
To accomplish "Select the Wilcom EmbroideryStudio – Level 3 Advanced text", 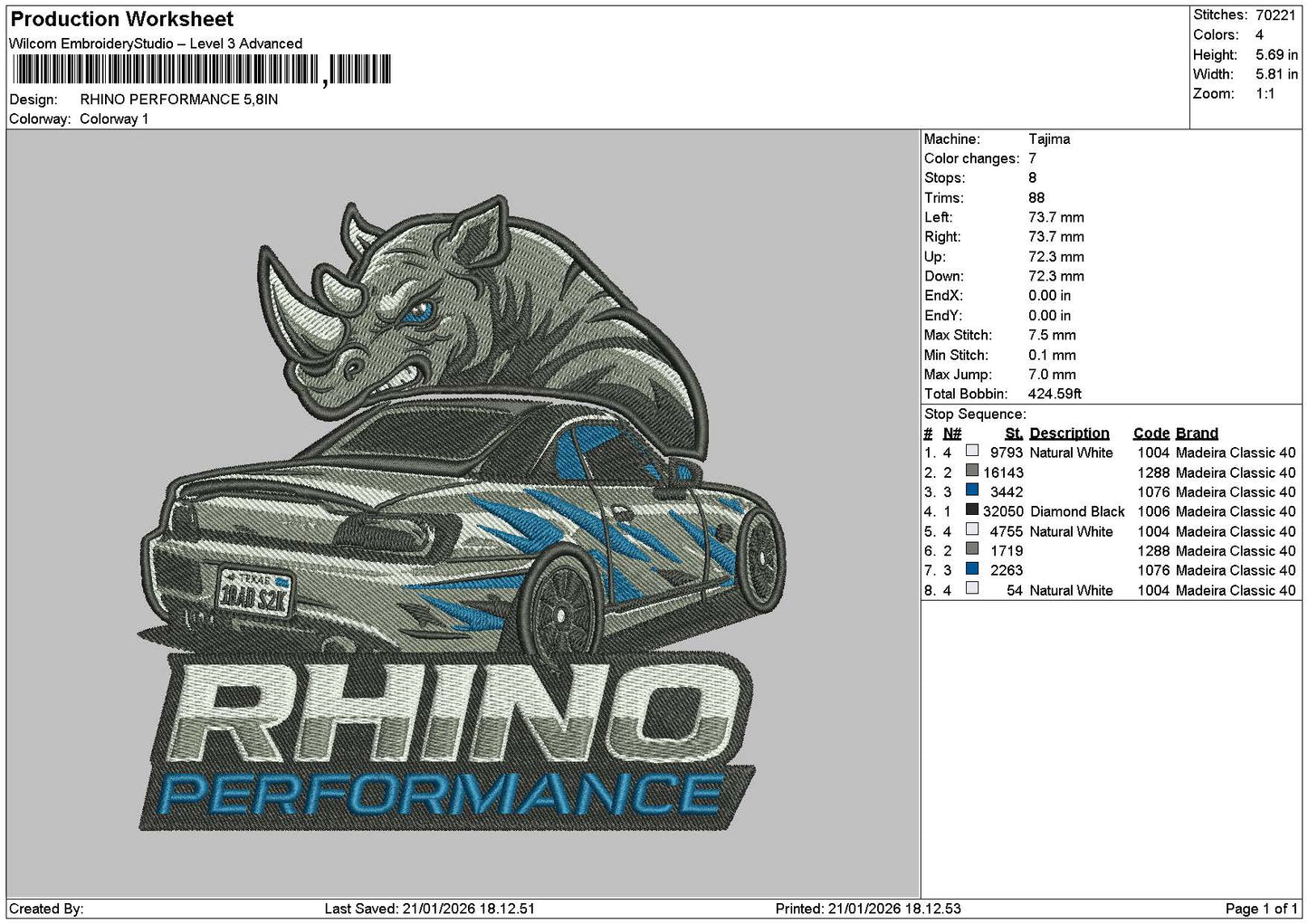I will coord(156,43).
